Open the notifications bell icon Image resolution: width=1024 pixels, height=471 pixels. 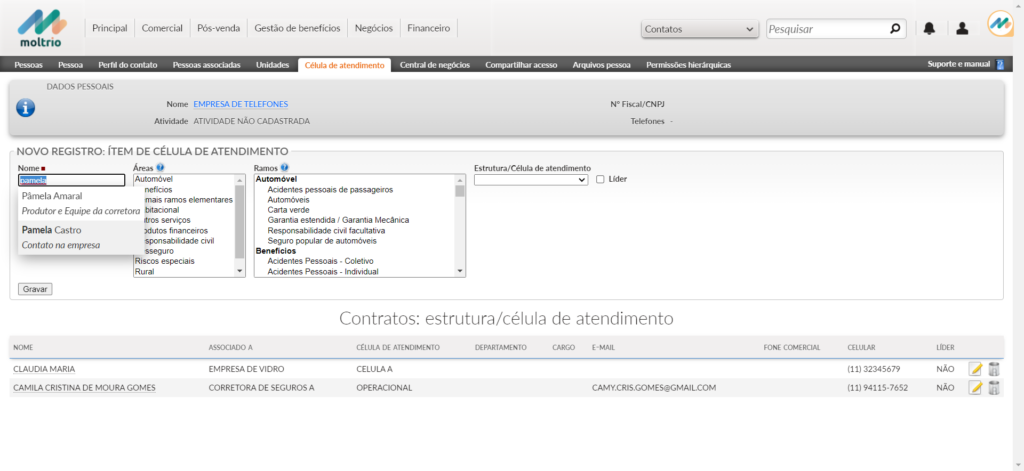pyautogui.click(x=929, y=29)
